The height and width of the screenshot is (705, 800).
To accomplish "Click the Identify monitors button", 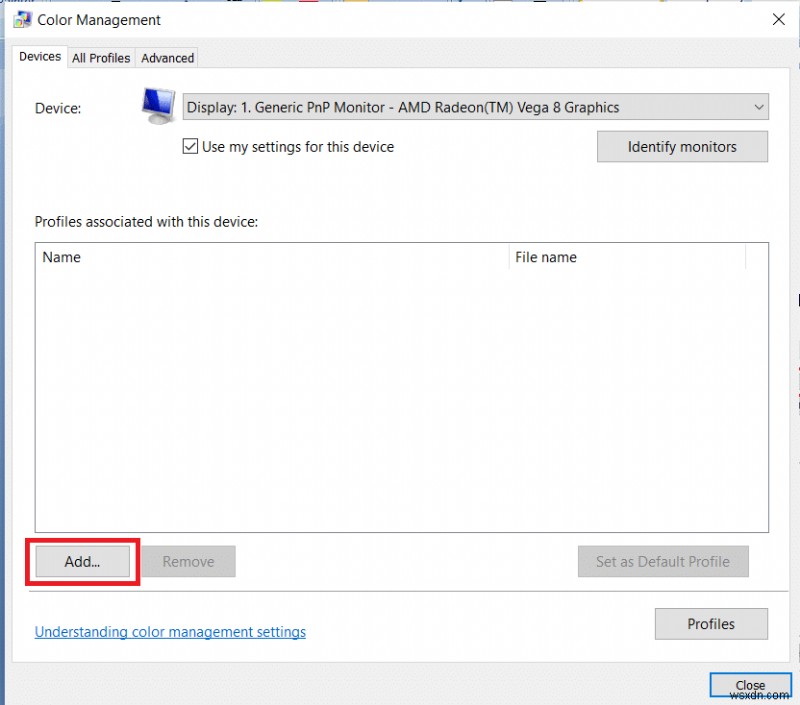I will tap(681, 146).
